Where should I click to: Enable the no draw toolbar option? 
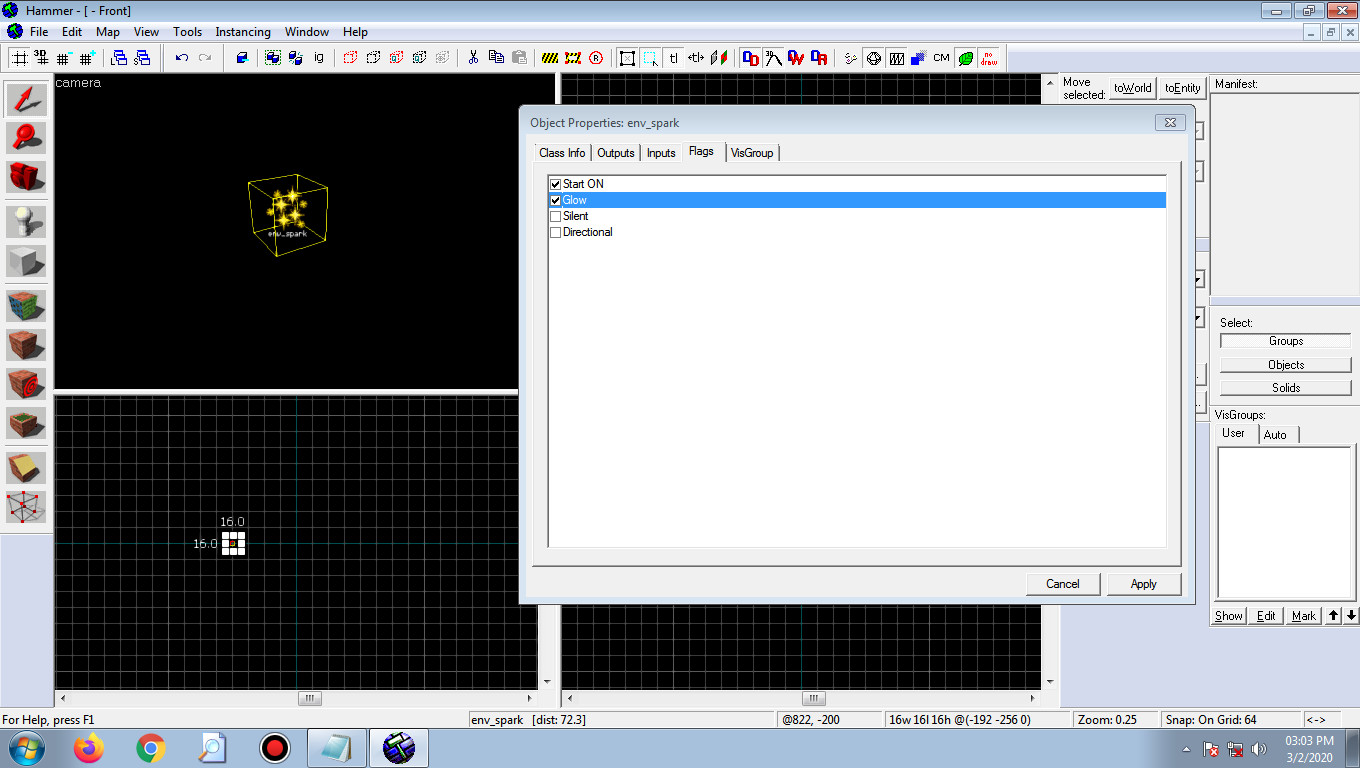[988, 57]
